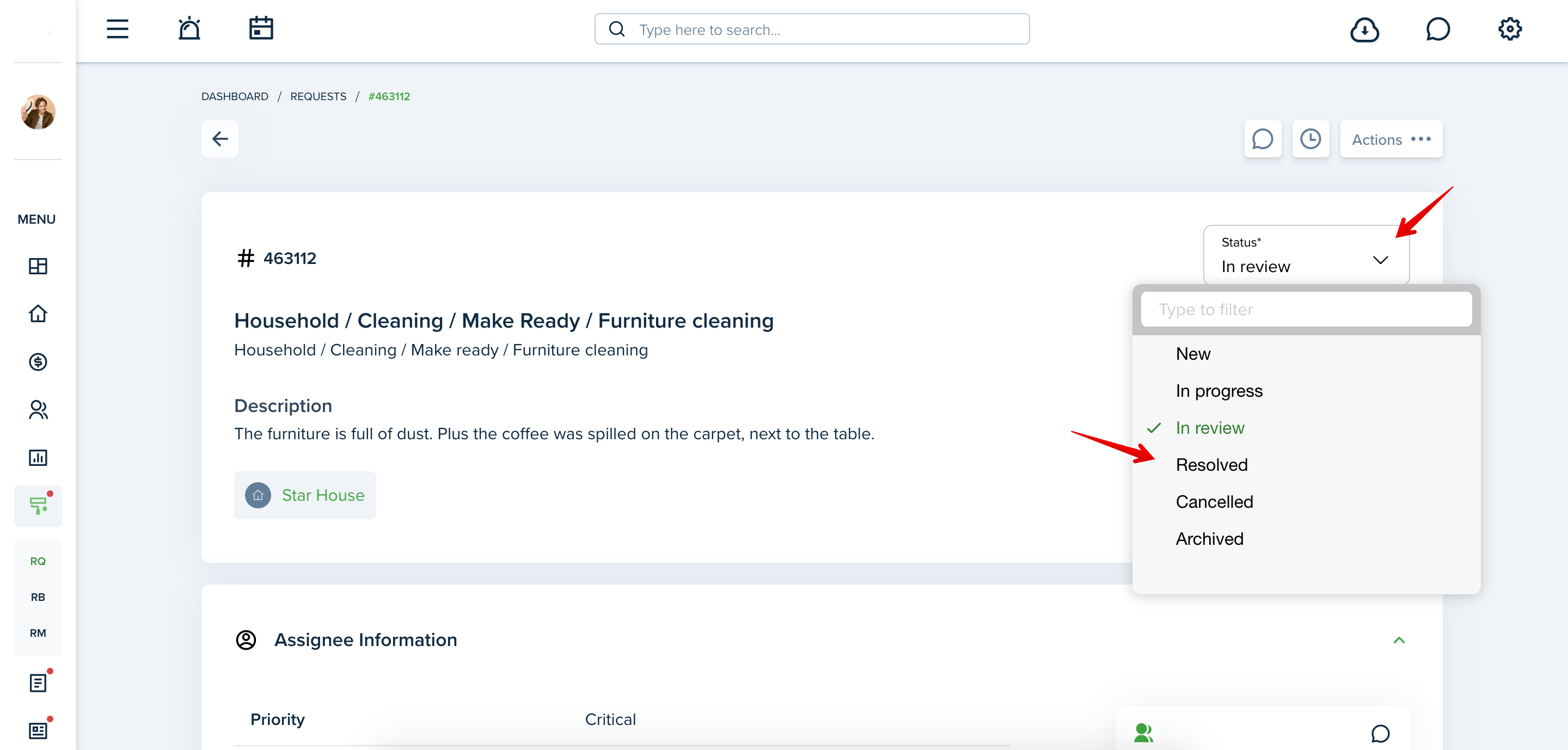Open the people/contacts sidebar icon
This screenshot has width=1568, height=750.
(x=38, y=410)
